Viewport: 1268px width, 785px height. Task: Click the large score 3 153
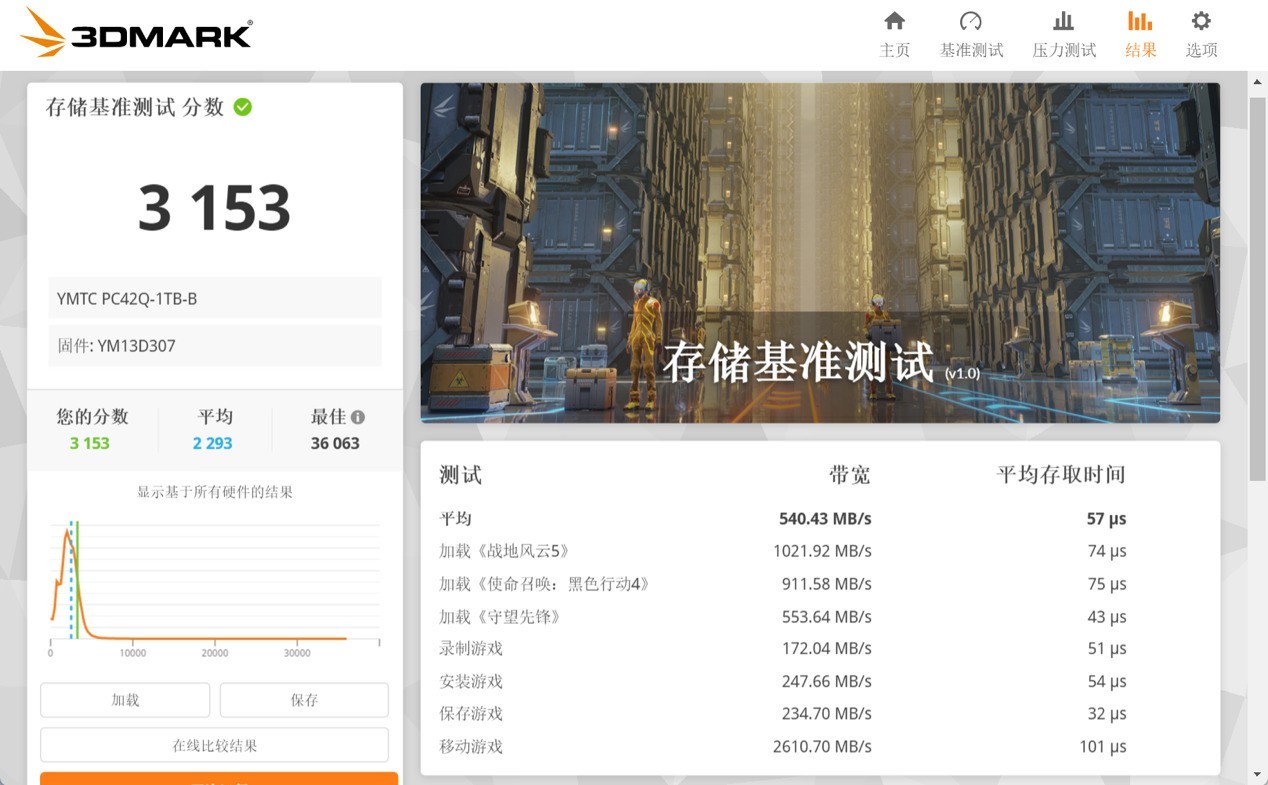tap(214, 208)
